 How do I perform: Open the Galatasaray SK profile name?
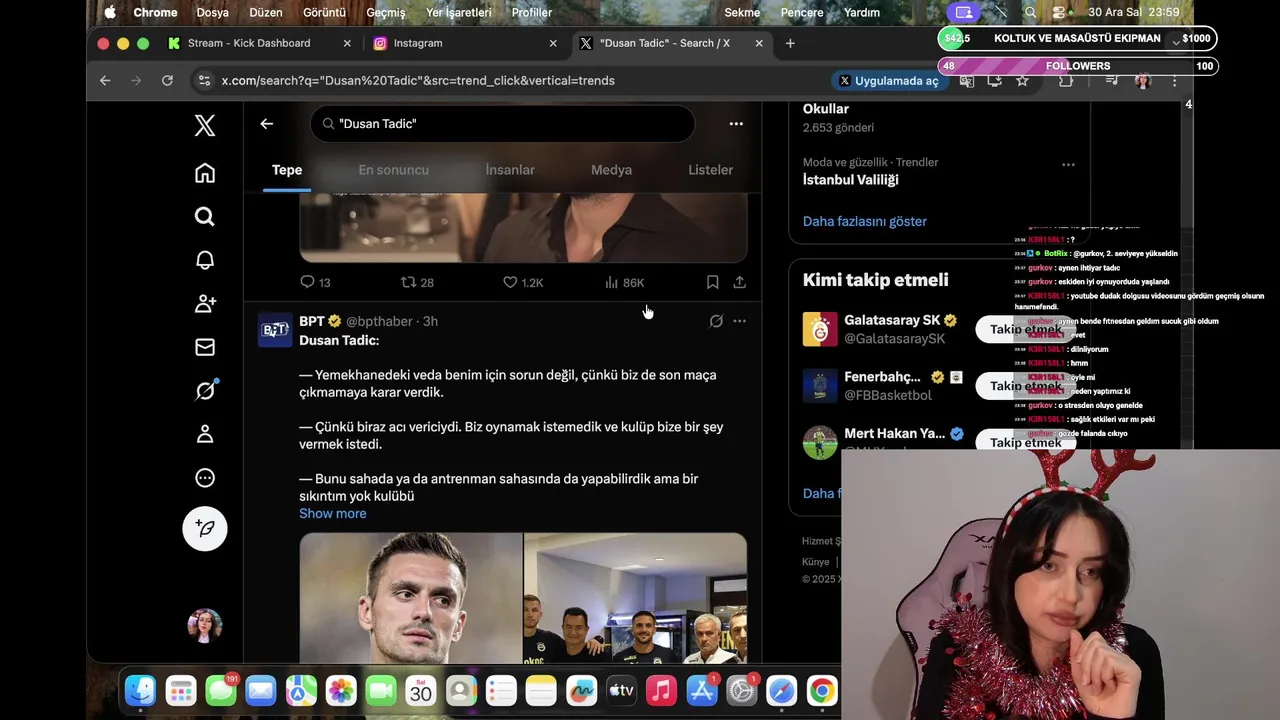tap(892, 320)
